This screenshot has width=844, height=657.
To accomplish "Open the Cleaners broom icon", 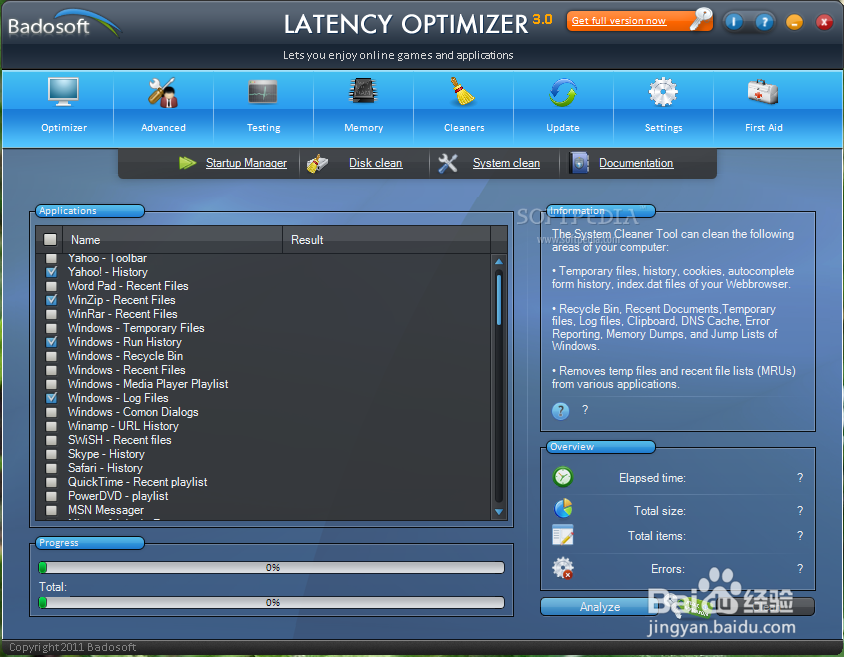I will [x=462, y=91].
